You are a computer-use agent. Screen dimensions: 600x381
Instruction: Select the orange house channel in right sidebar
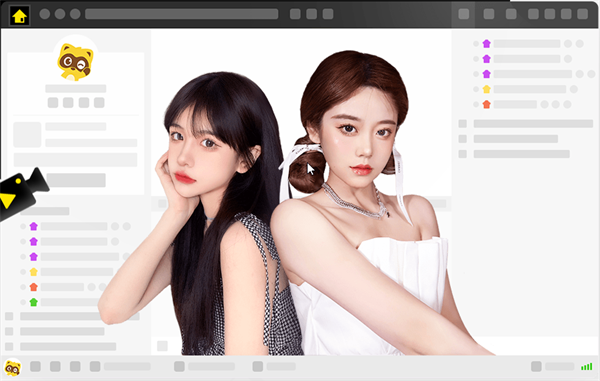coord(486,104)
